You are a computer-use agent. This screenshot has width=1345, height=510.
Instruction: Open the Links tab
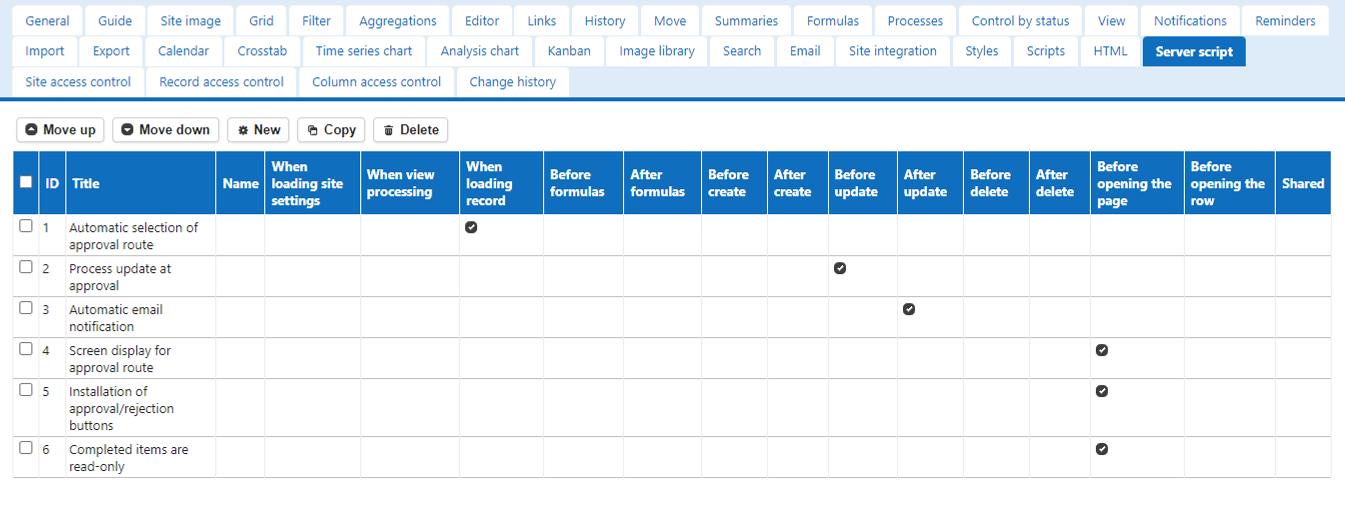[x=542, y=21]
